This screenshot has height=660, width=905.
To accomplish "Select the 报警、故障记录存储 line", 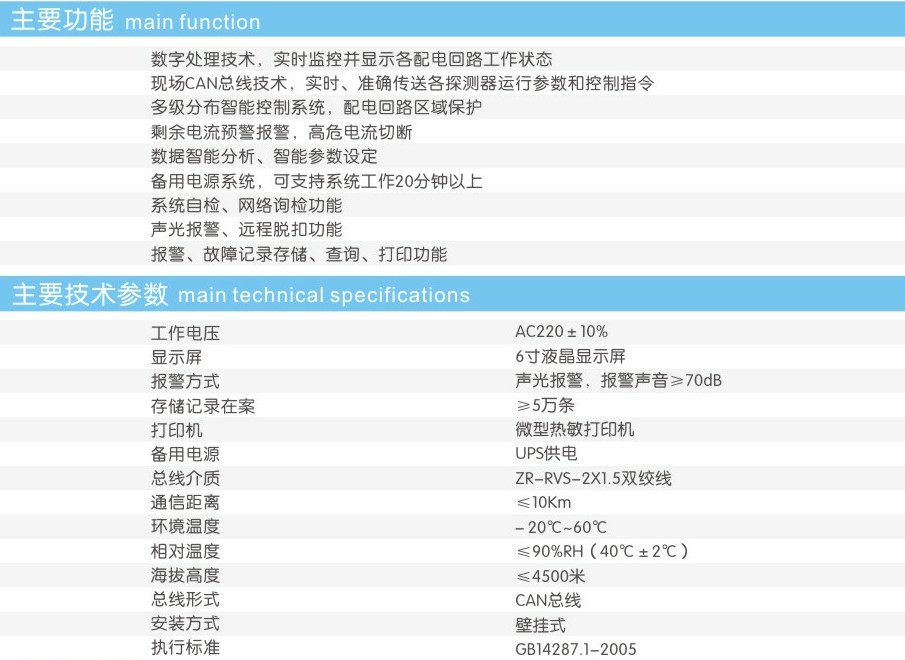I will click(x=299, y=254).
